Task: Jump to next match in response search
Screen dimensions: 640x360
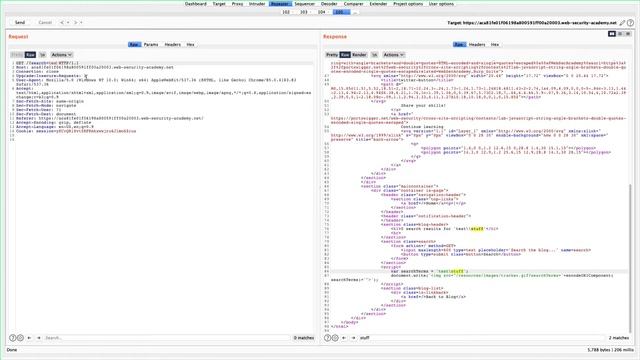Action: (353, 338)
